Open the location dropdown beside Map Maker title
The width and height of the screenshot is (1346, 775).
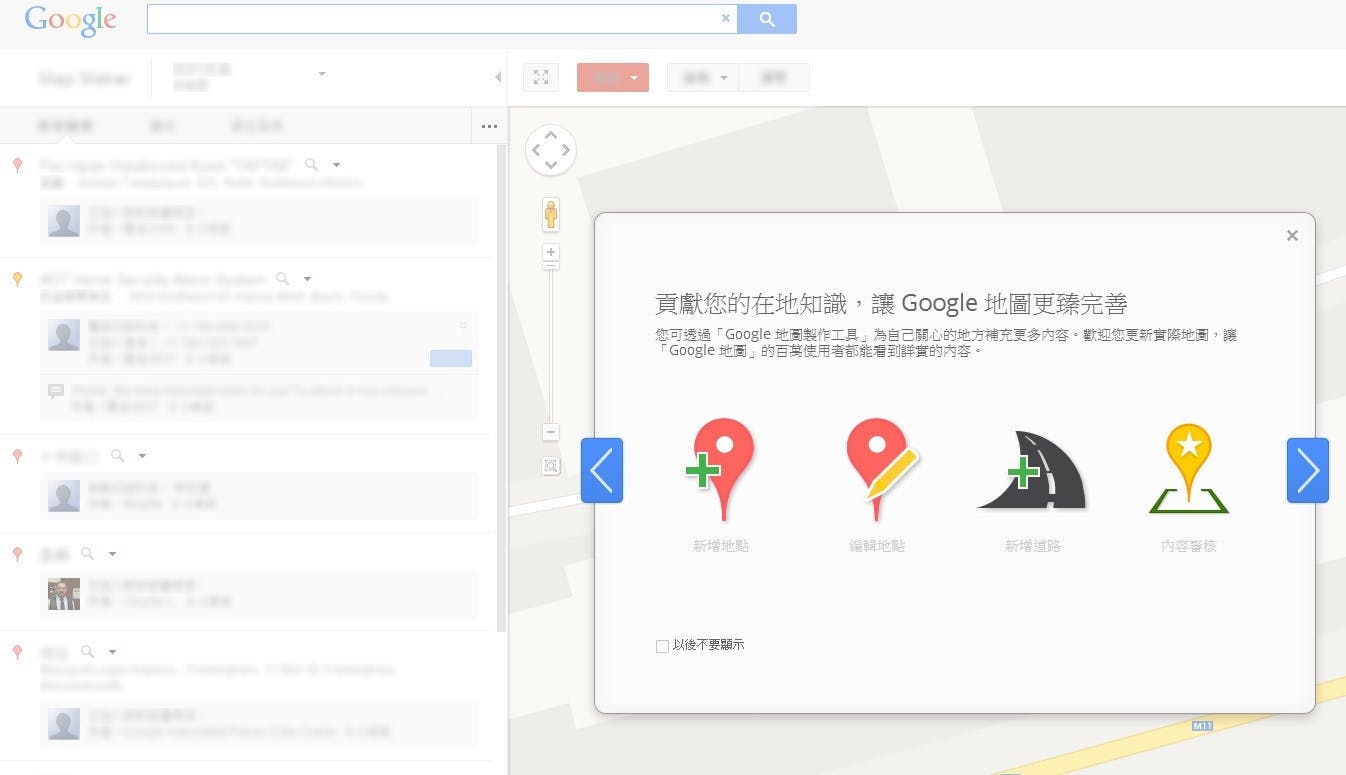322,74
